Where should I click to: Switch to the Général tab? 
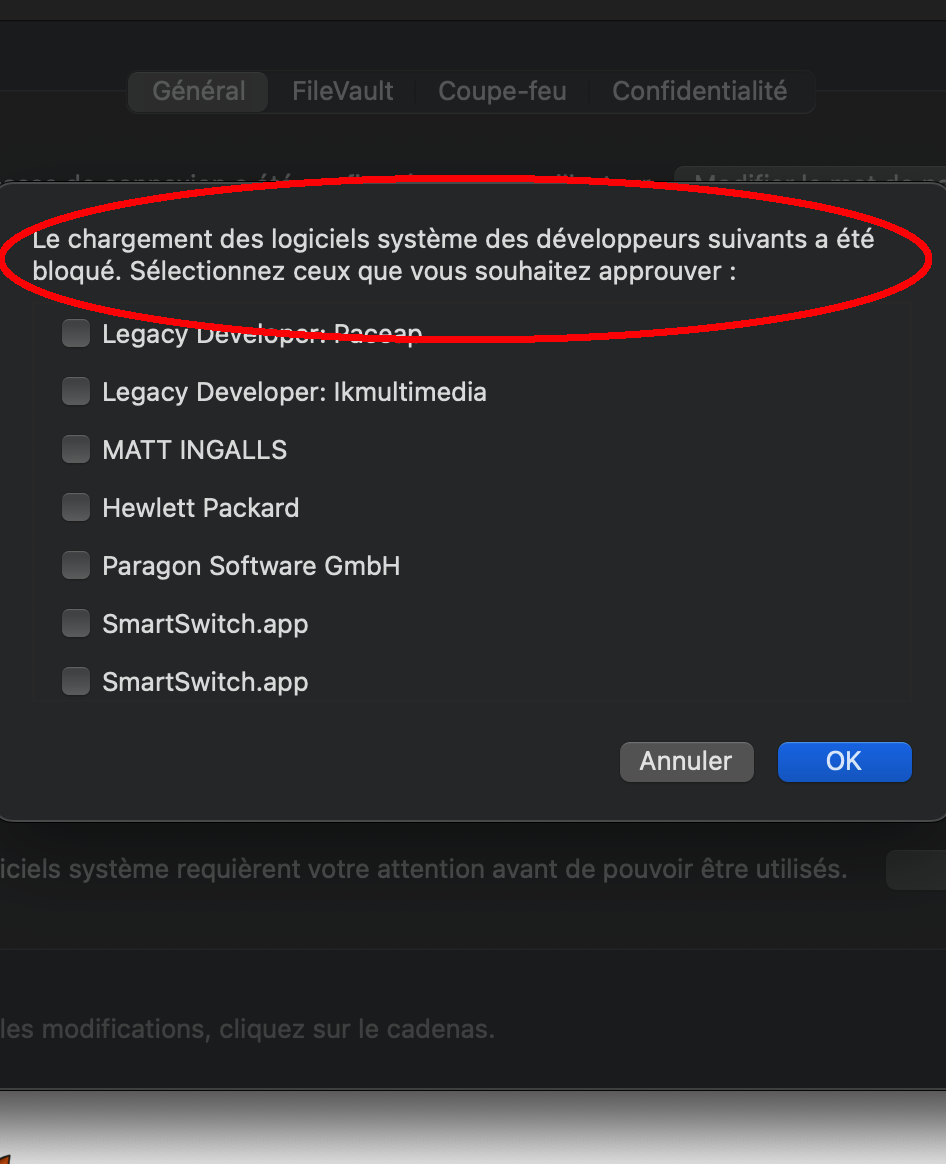[x=198, y=92]
